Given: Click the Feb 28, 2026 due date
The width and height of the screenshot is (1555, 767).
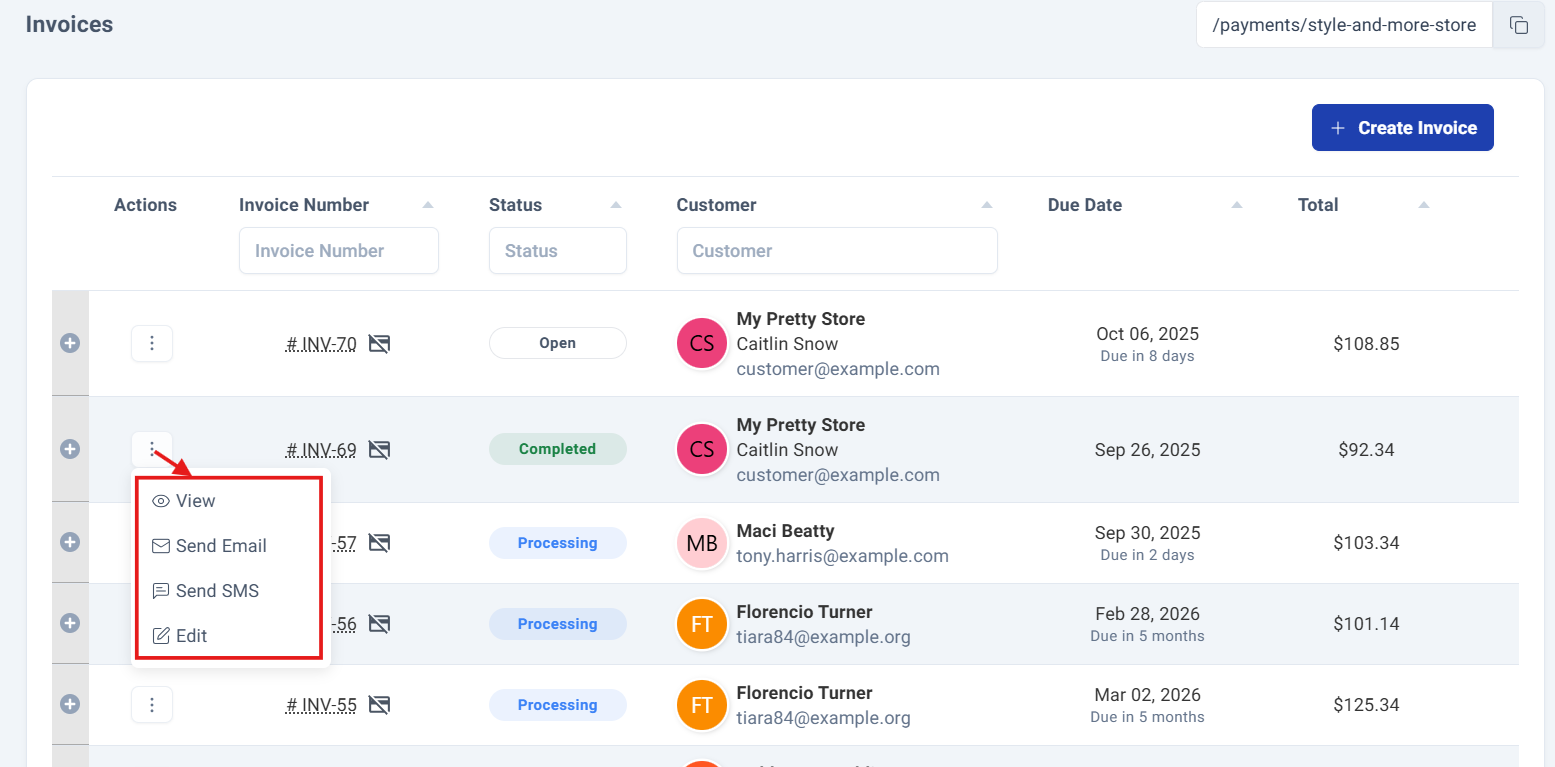Looking at the screenshot, I should (x=1147, y=614).
